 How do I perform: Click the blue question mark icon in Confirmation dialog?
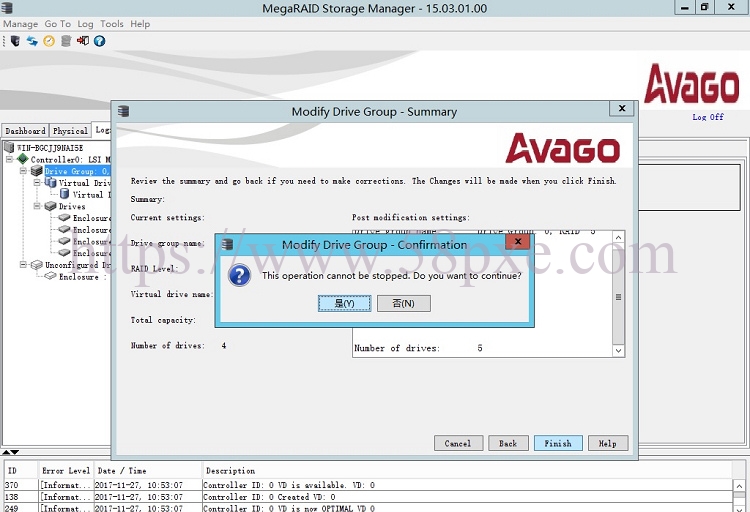click(240, 276)
